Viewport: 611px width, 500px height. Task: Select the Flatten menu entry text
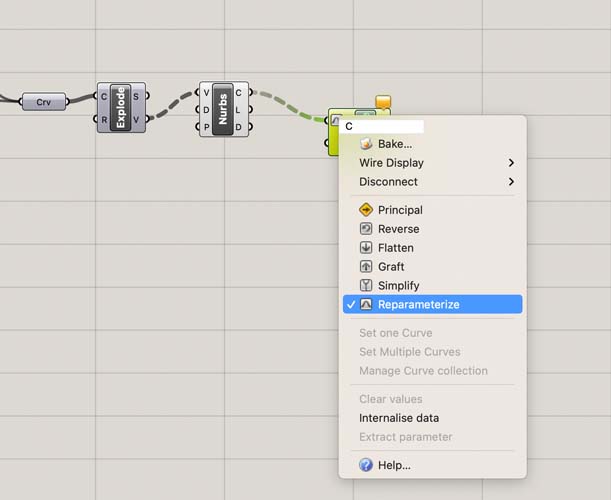396,248
